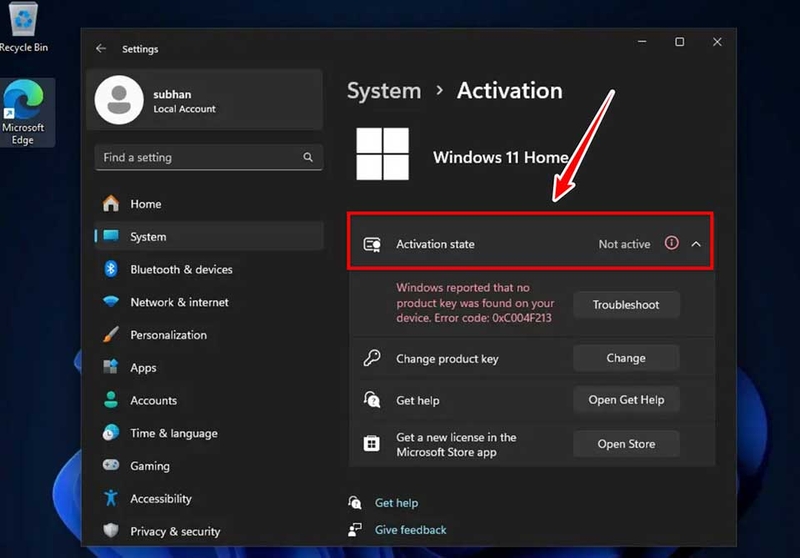Click the Privacy & security shield icon

click(x=111, y=530)
